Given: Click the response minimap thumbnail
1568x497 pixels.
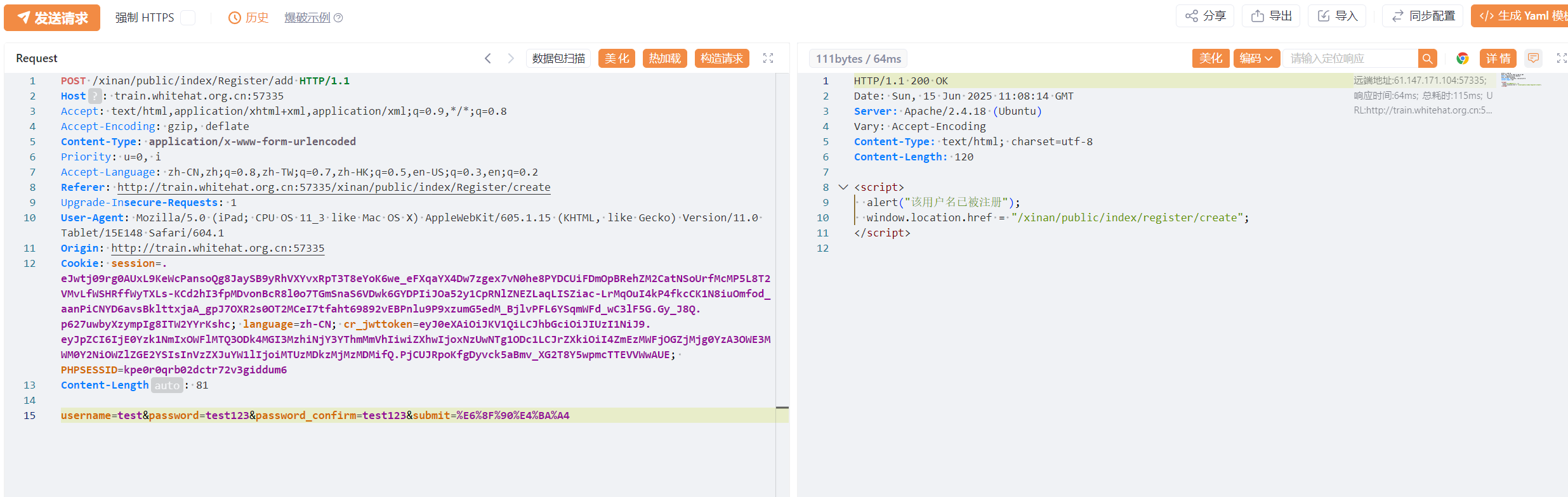Looking at the screenshot, I should 1521,80.
